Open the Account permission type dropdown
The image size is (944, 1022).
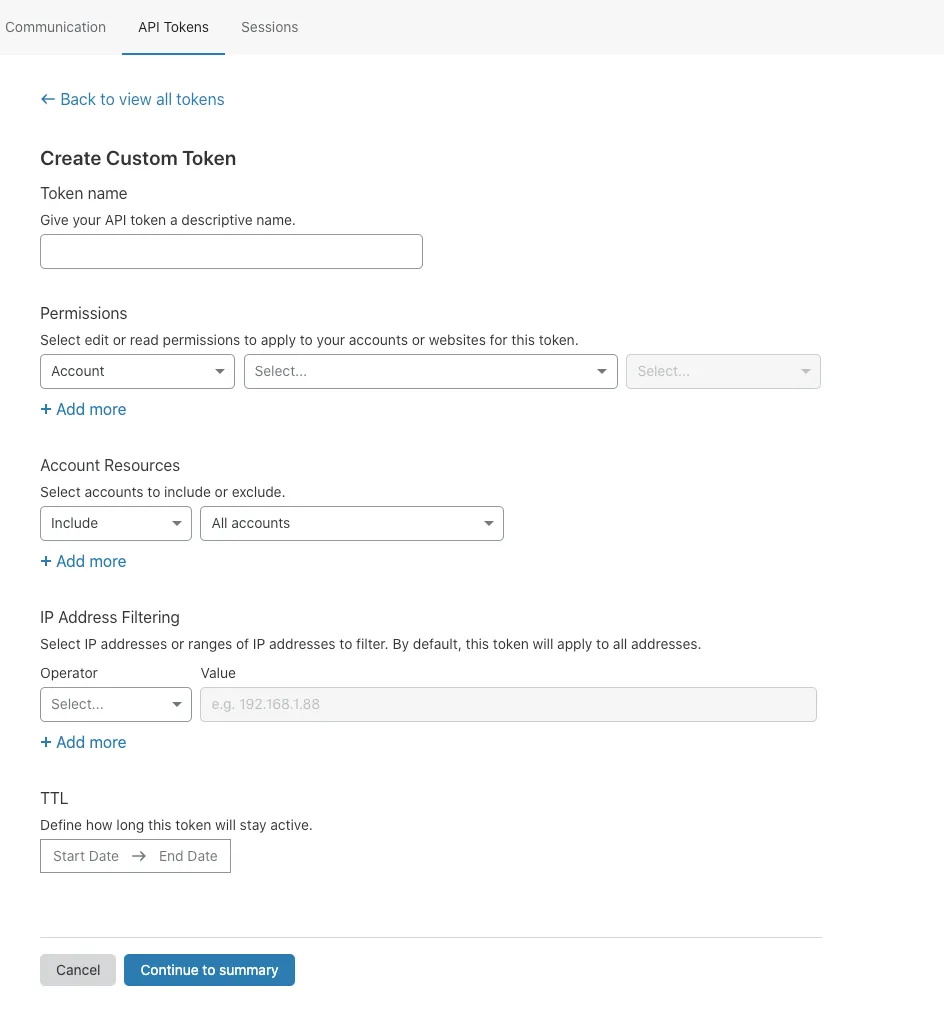(x=137, y=371)
